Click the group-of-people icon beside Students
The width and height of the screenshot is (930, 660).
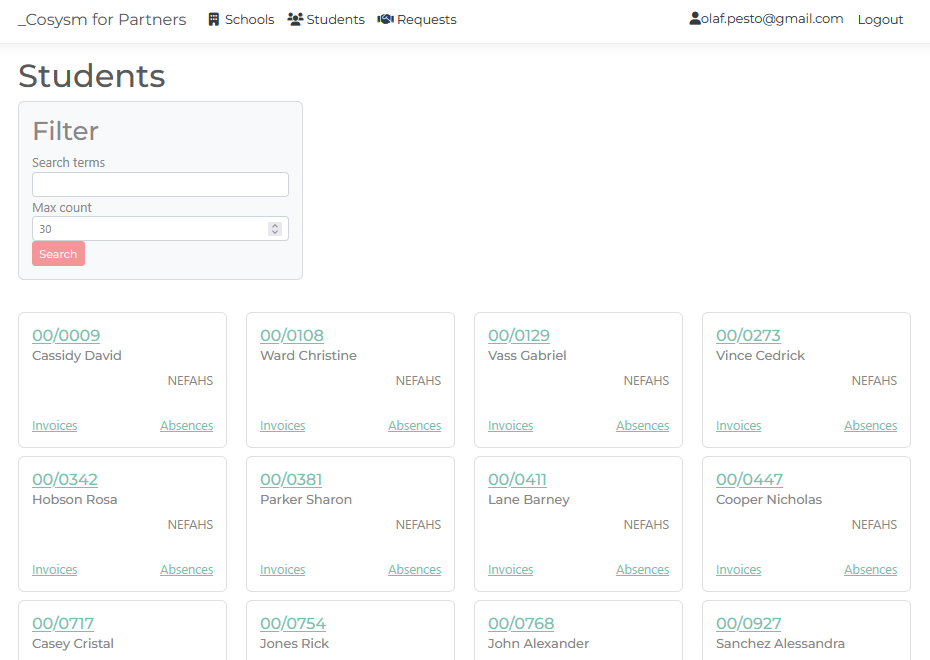(x=295, y=18)
